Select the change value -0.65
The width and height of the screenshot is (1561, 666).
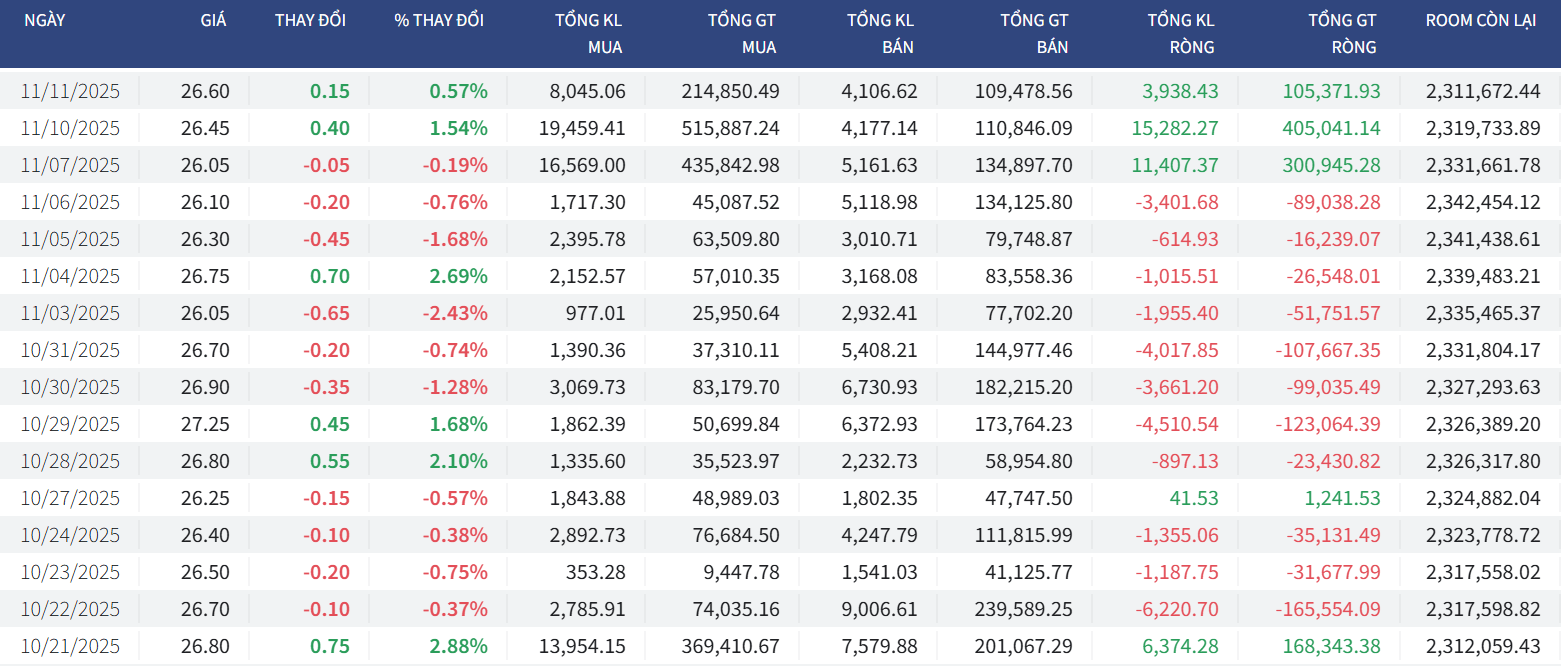328,313
